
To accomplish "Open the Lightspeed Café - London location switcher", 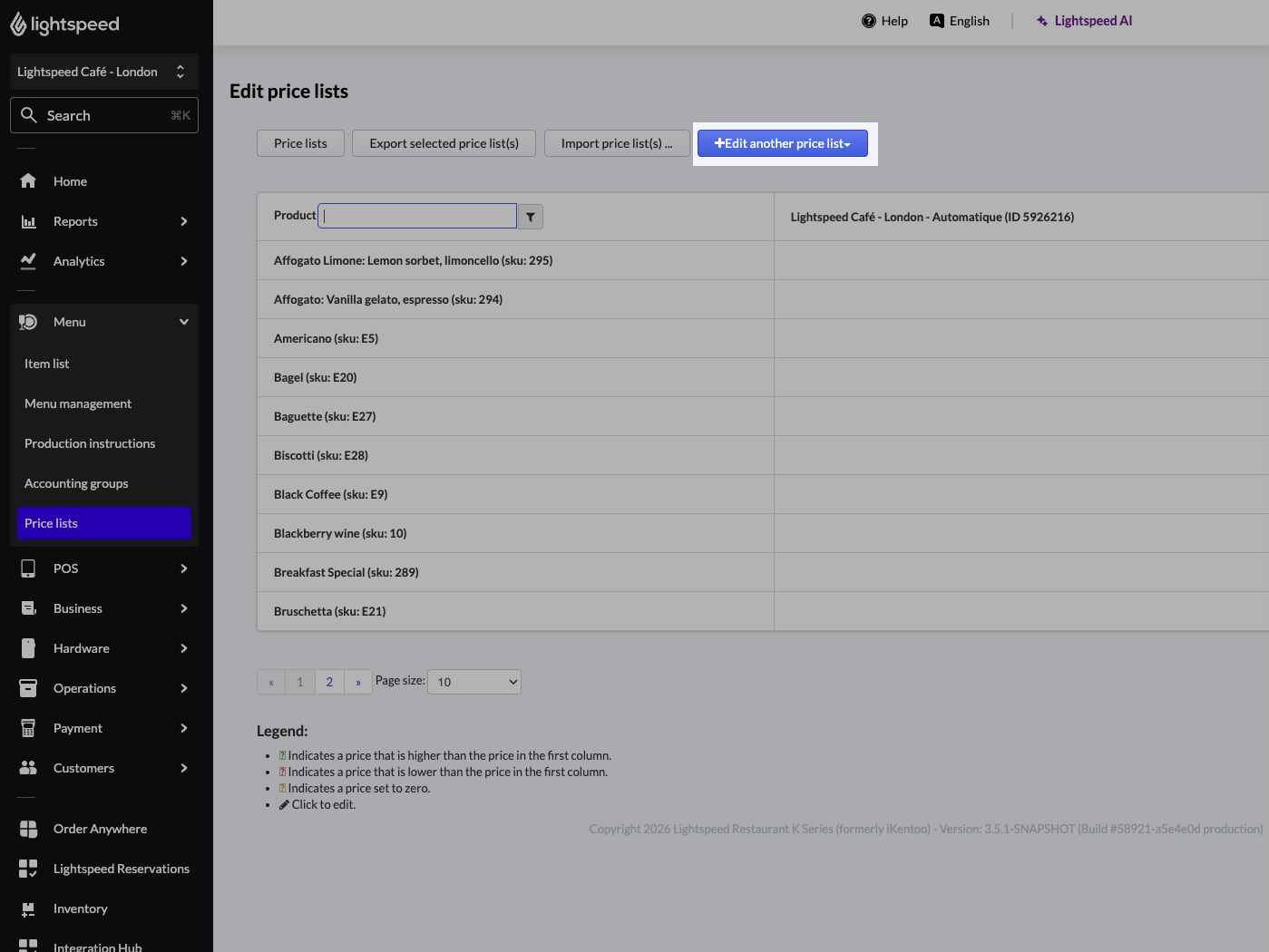I will click(104, 72).
